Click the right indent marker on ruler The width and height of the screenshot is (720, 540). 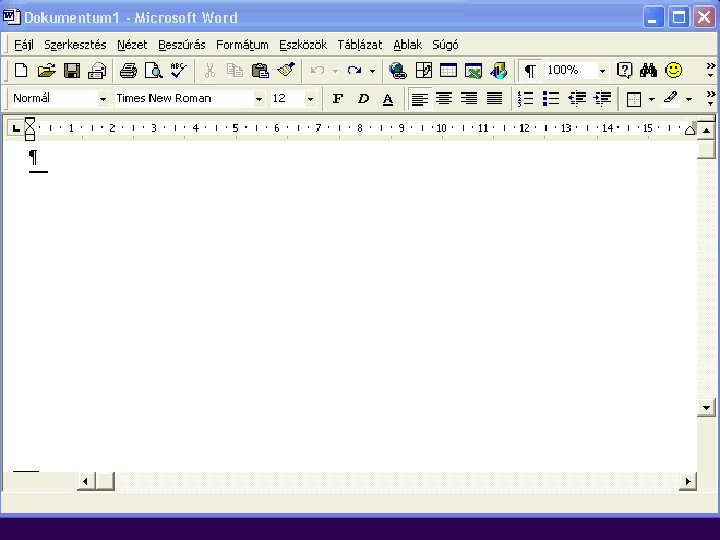click(x=690, y=130)
